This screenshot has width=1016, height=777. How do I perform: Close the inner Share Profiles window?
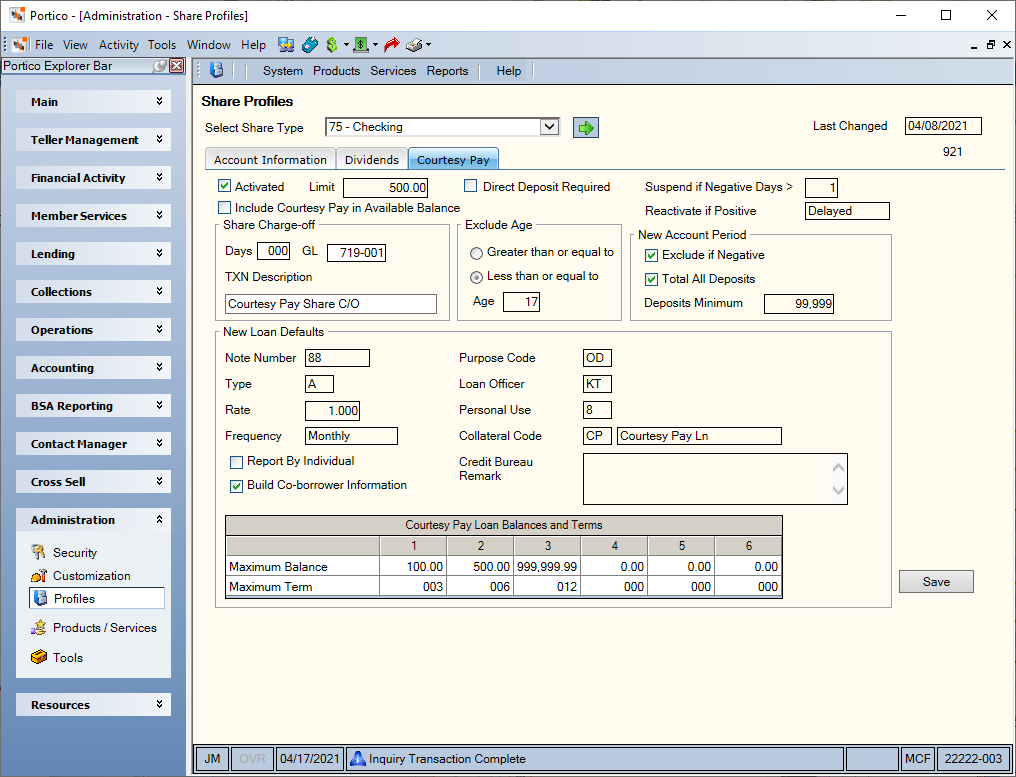click(1007, 45)
